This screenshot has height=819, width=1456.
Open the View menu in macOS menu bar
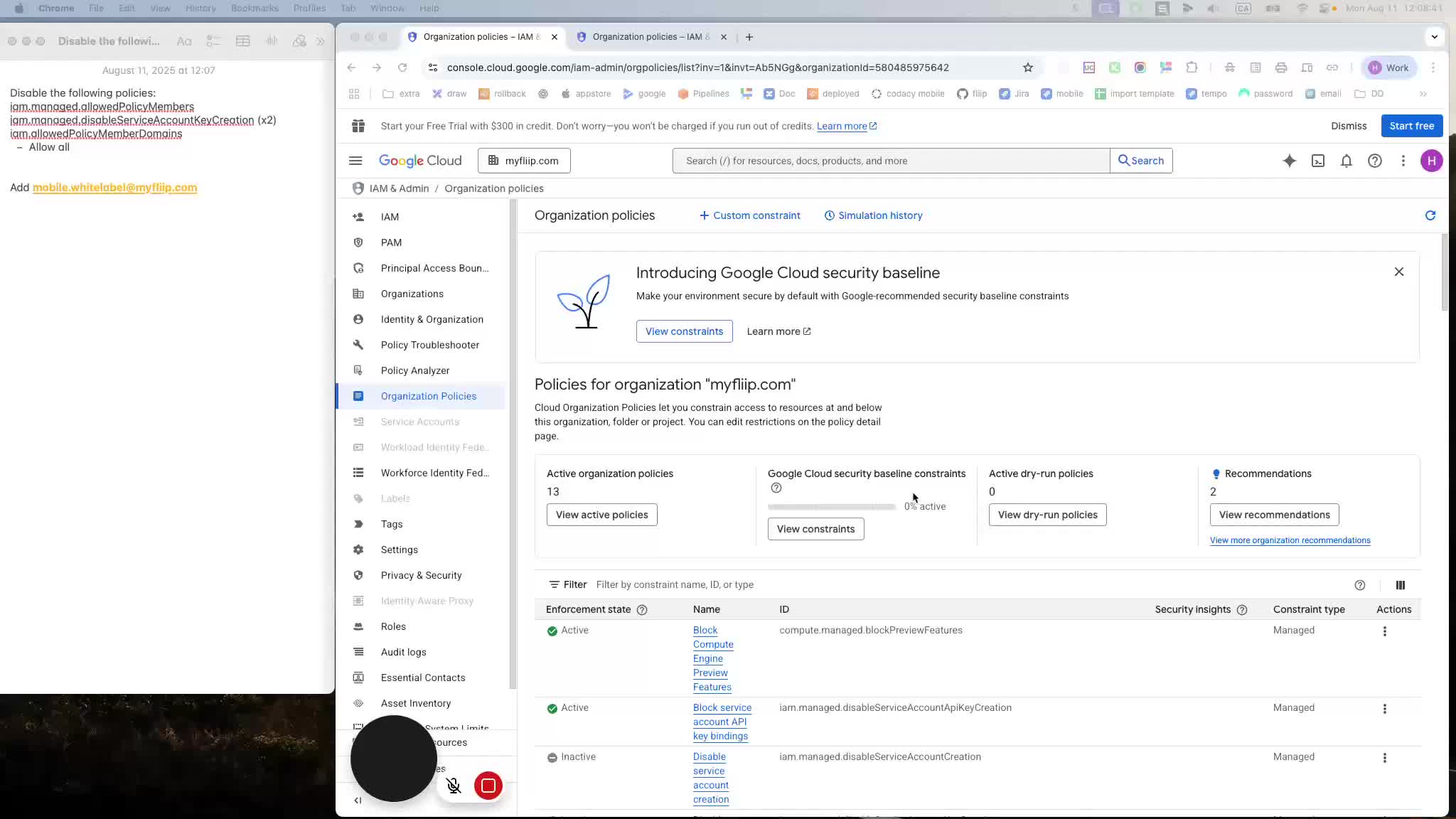point(160,8)
